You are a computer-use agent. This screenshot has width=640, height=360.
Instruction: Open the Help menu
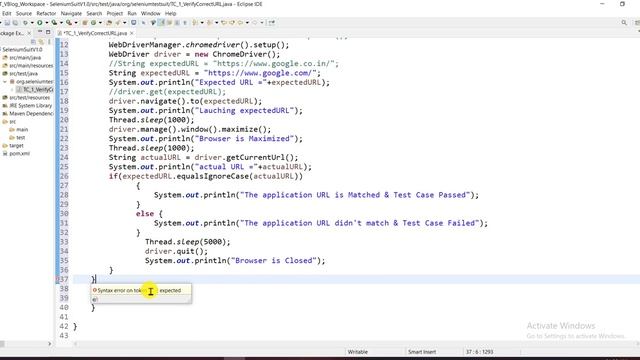(x=171, y=13)
